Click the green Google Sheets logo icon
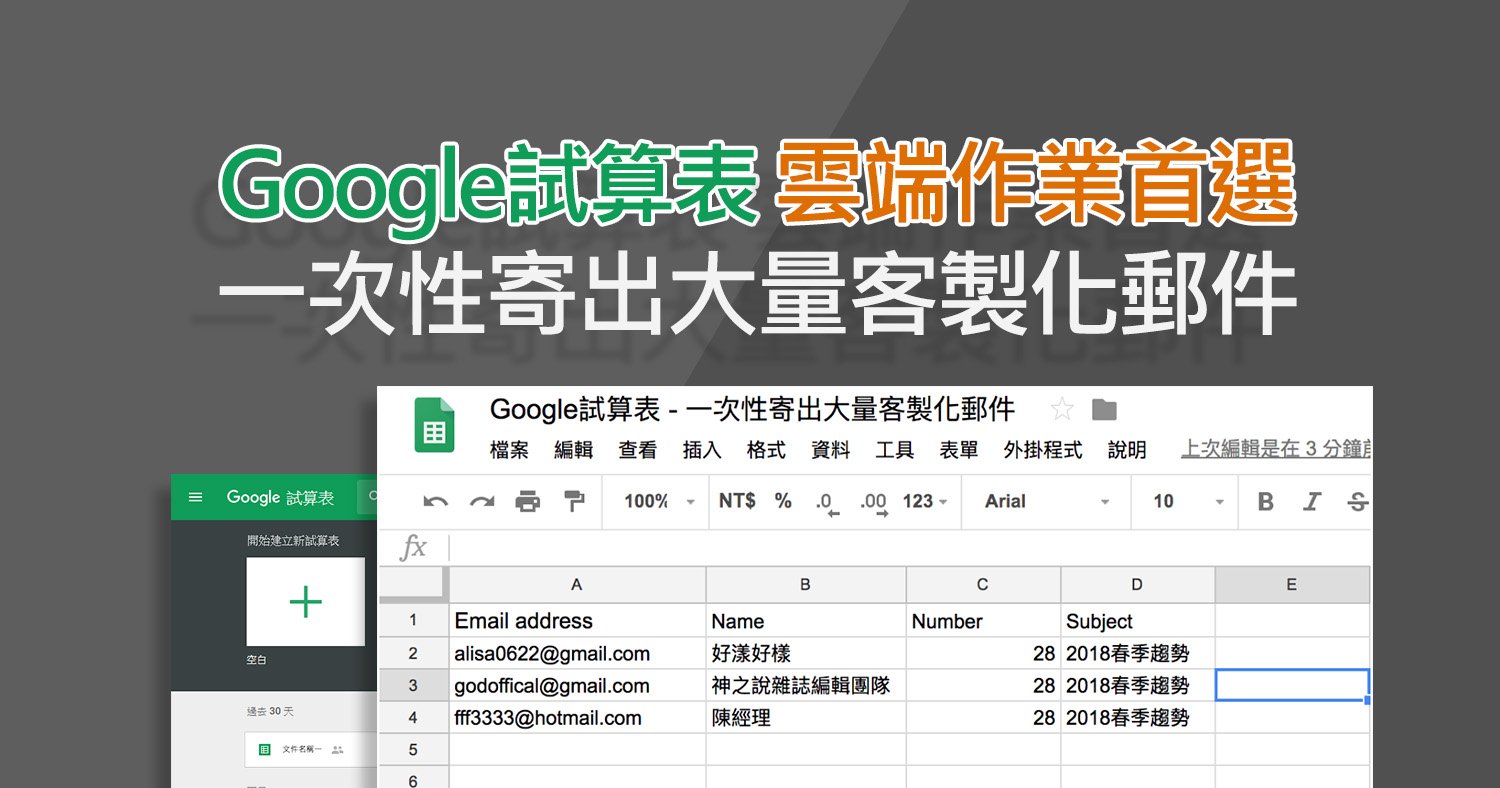The width and height of the screenshot is (1500, 788). pyautogui.click(x=434, y=424)
